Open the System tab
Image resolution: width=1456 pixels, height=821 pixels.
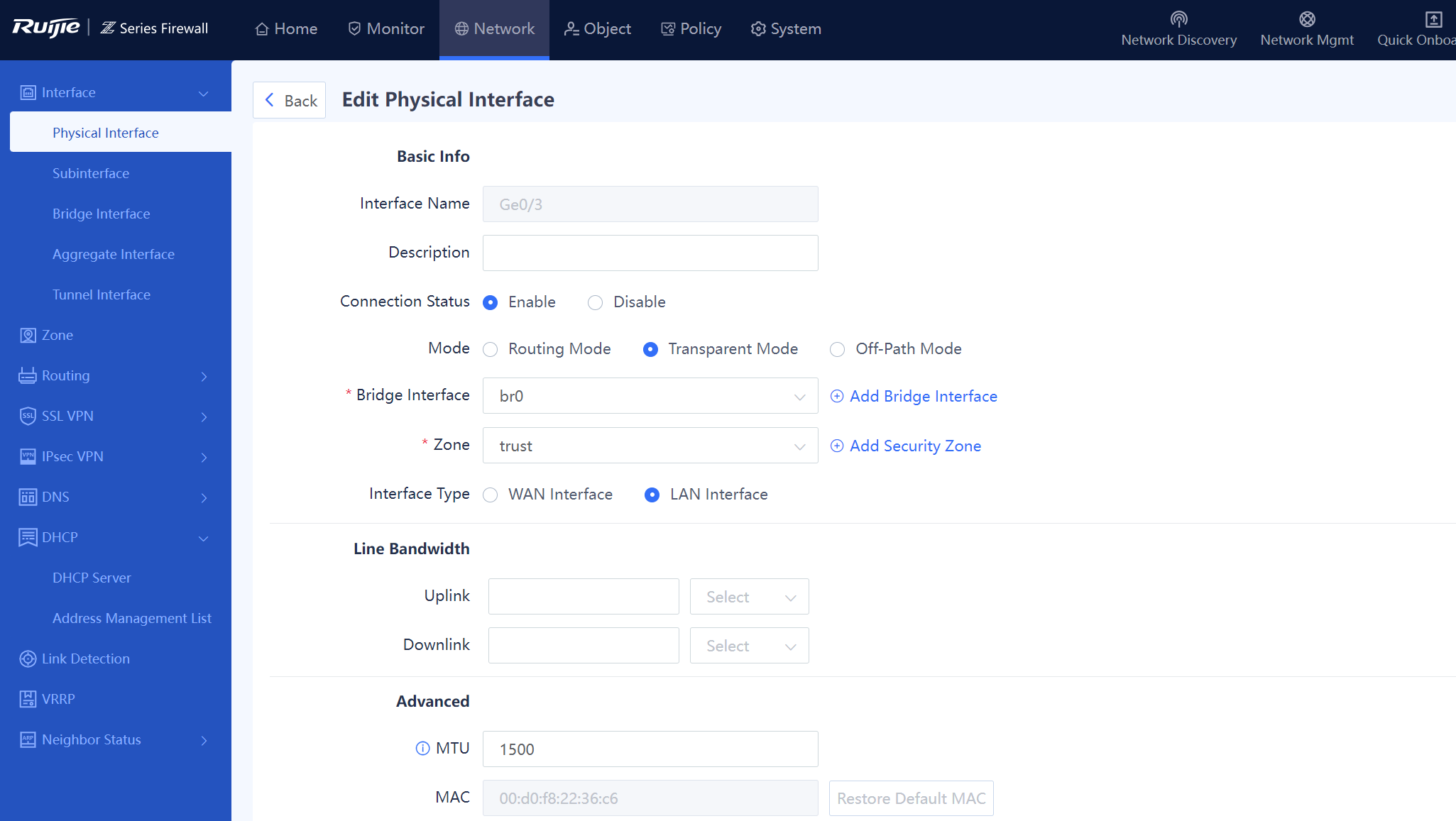tap(786, 28)
